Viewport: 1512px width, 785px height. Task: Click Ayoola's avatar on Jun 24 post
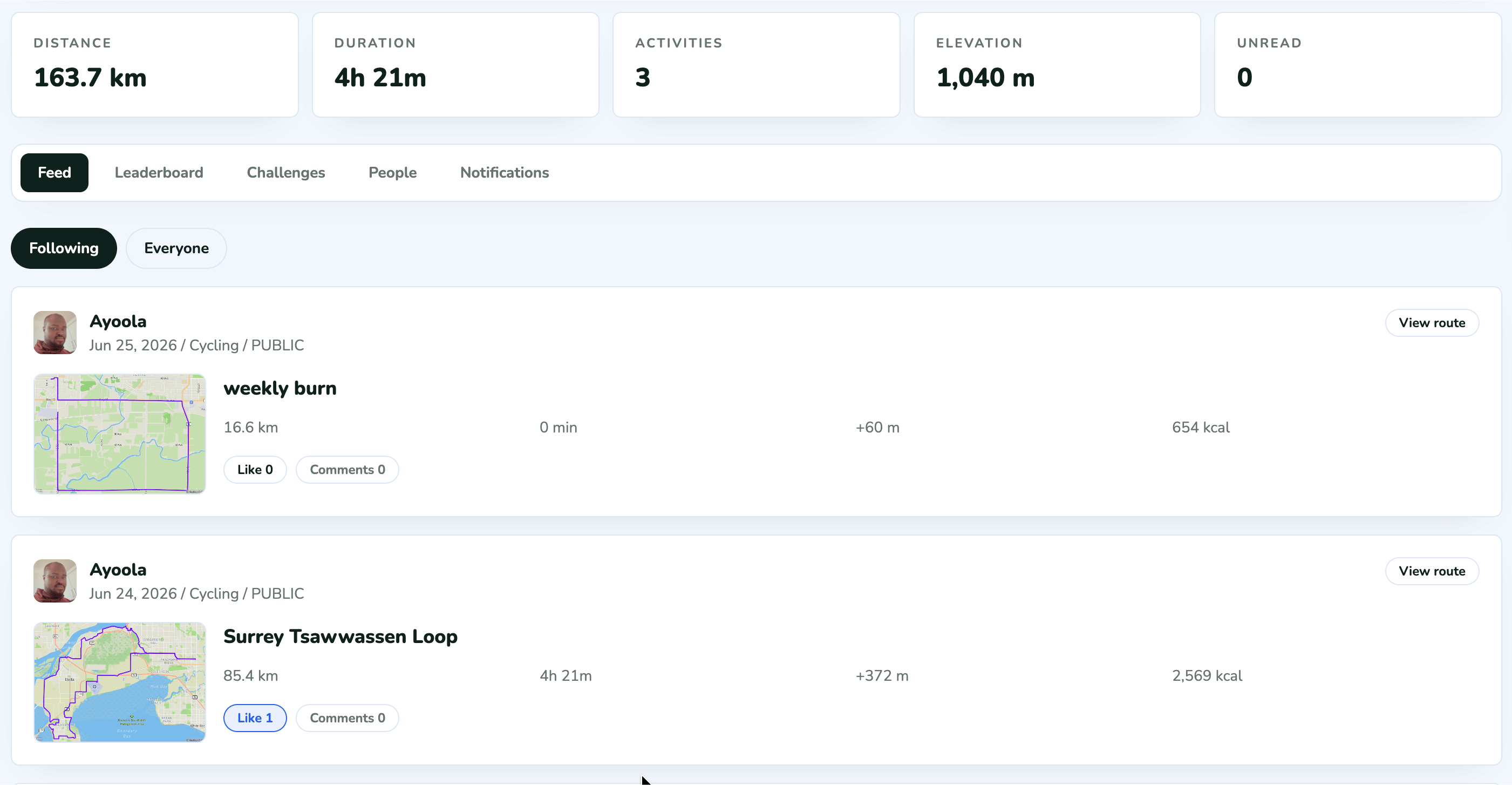tap(55, 581)
